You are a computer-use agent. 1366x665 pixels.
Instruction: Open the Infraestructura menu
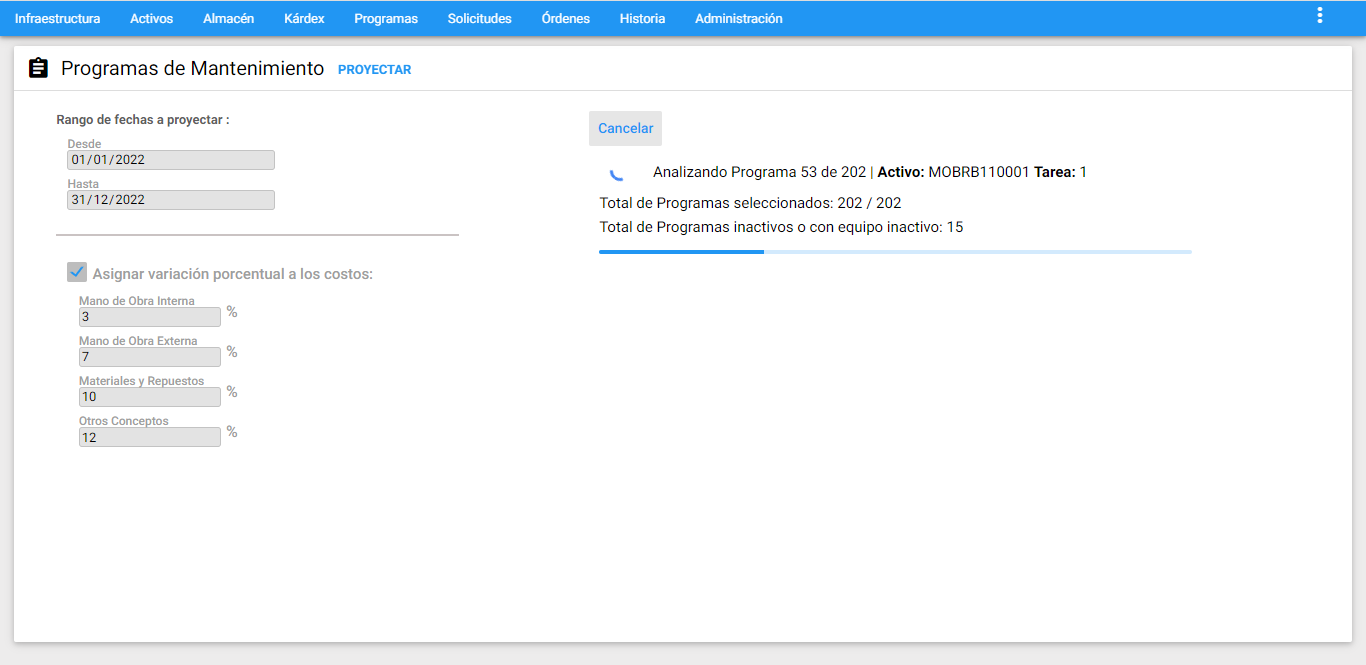(x=57, y=18)
